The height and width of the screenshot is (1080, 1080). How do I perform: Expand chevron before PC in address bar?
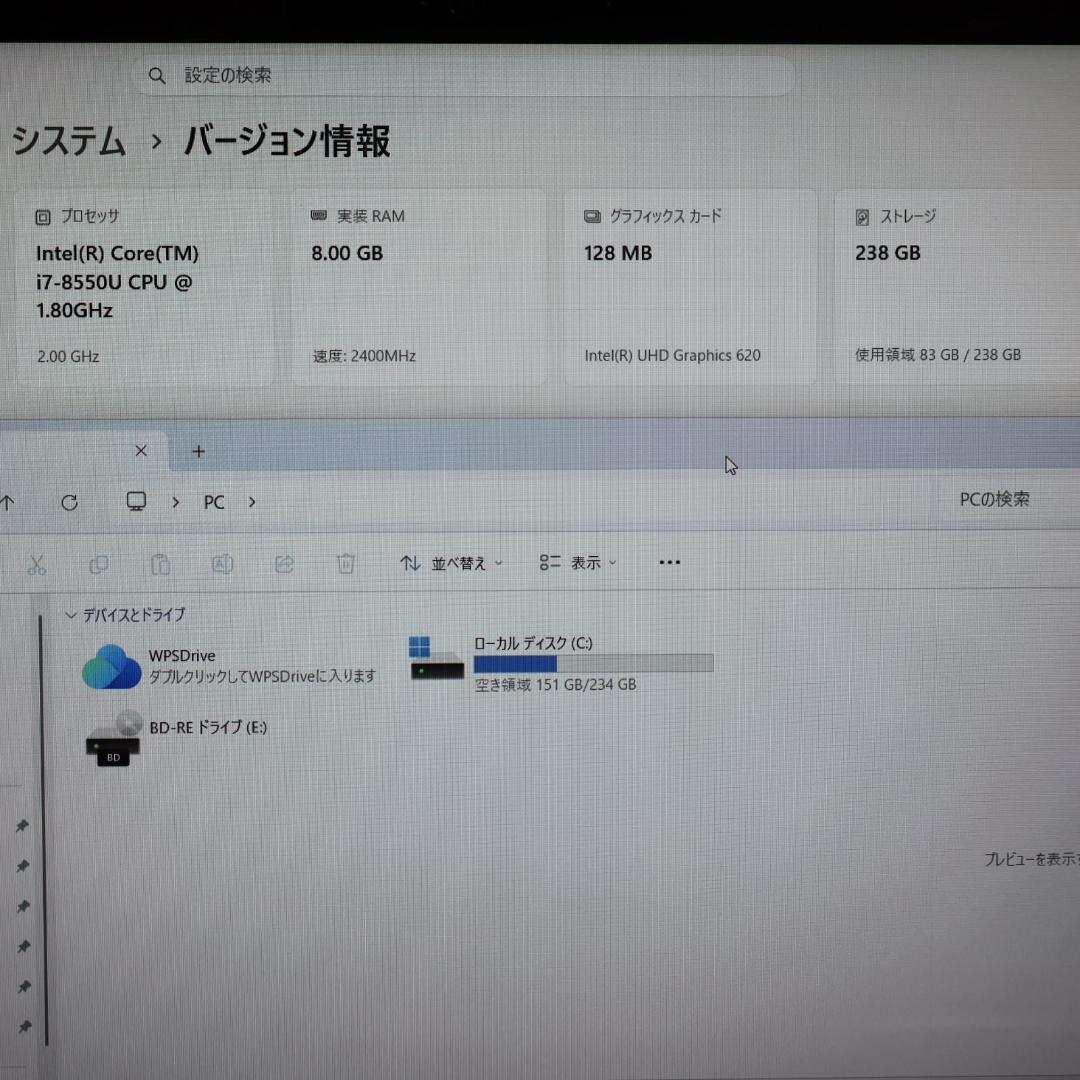coord(176,503)
